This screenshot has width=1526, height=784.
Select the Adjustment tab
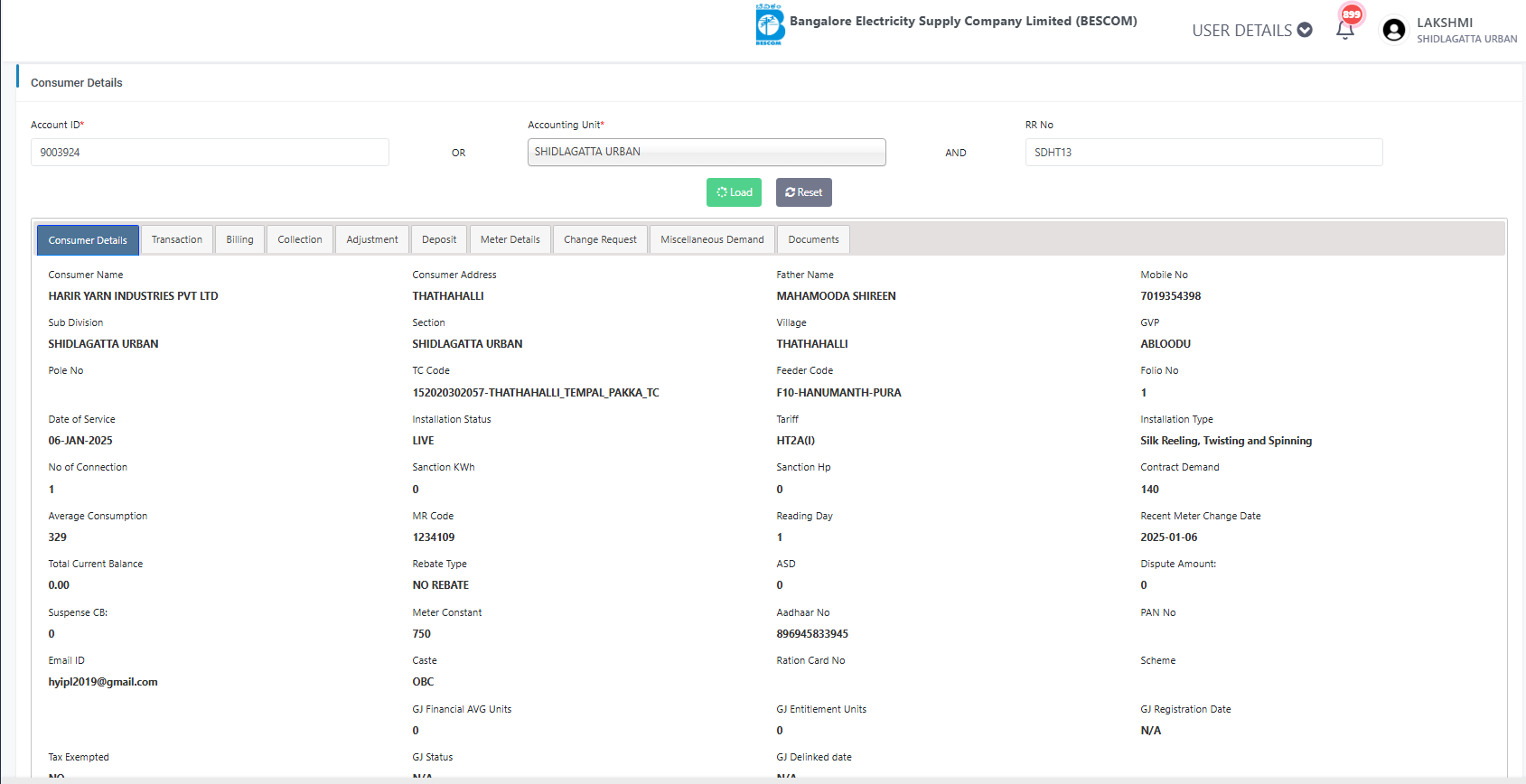[x=372, y=239]
